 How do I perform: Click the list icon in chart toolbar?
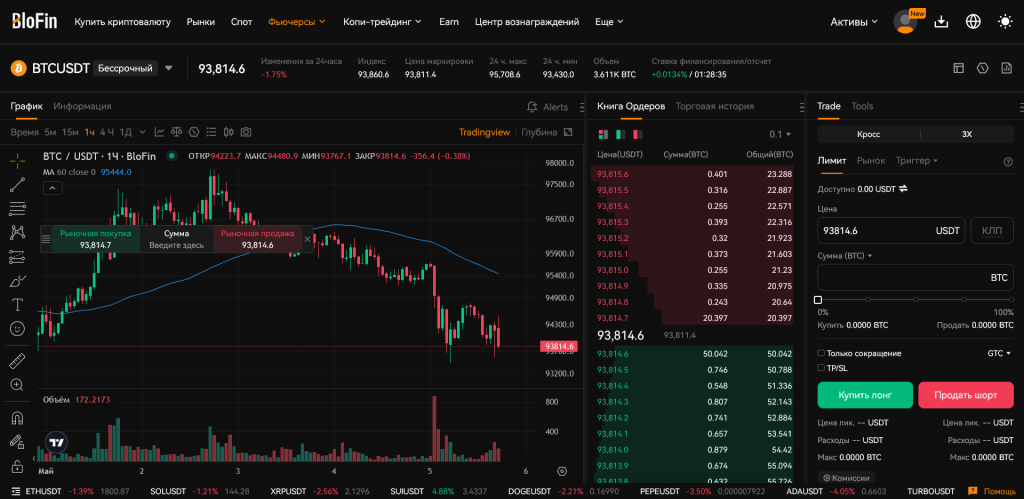[211, 132]
